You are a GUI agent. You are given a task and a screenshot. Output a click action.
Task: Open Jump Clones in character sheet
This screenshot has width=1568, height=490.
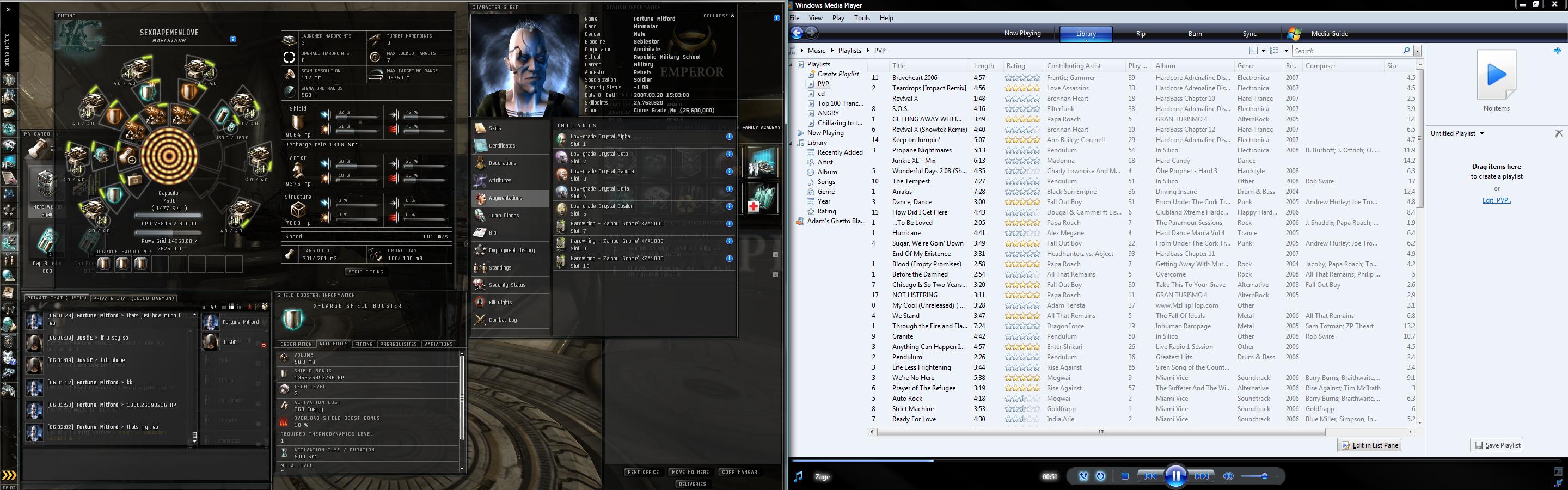coord(504,216)
